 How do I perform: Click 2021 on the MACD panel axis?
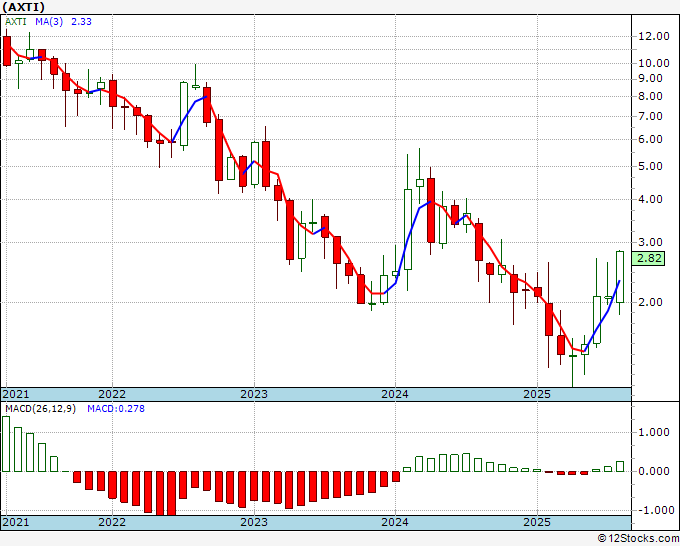[16, 522]
